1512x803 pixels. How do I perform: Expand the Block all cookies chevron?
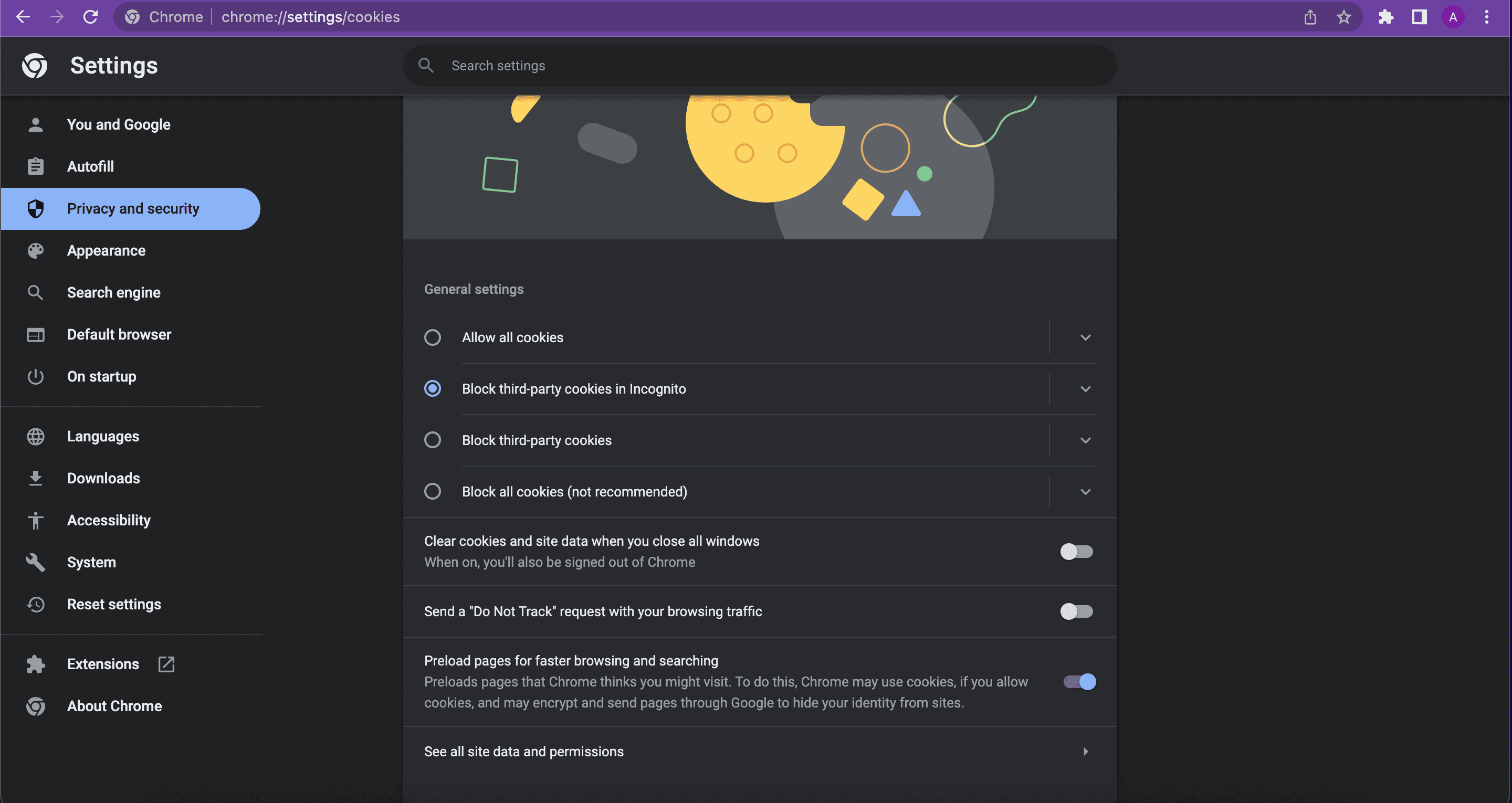tap(1084, 491)
